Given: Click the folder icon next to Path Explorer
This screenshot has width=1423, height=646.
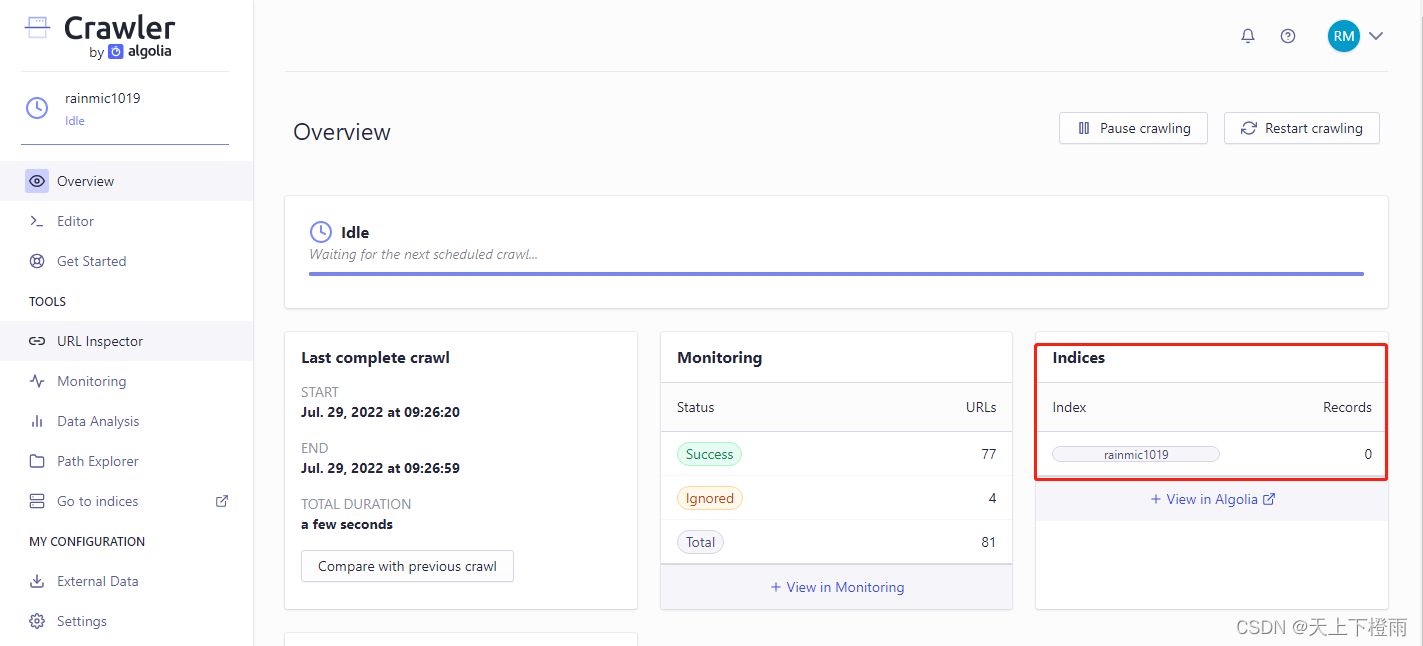Looking at the screenshot, I should 37,461.
